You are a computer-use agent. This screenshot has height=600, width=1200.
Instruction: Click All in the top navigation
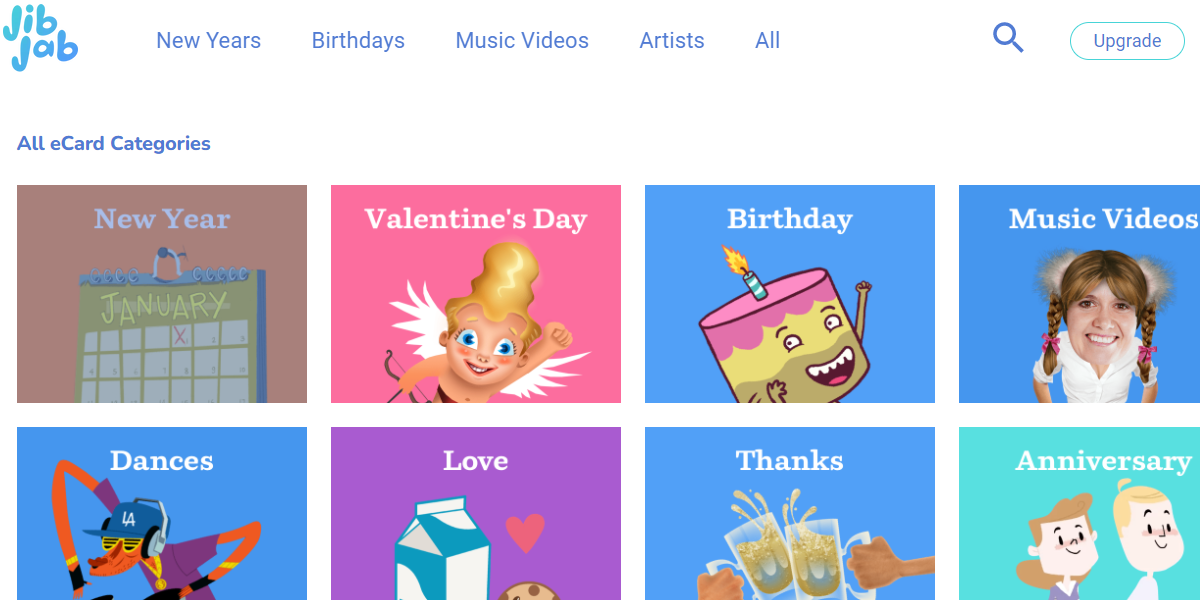(x=767, y=41)
